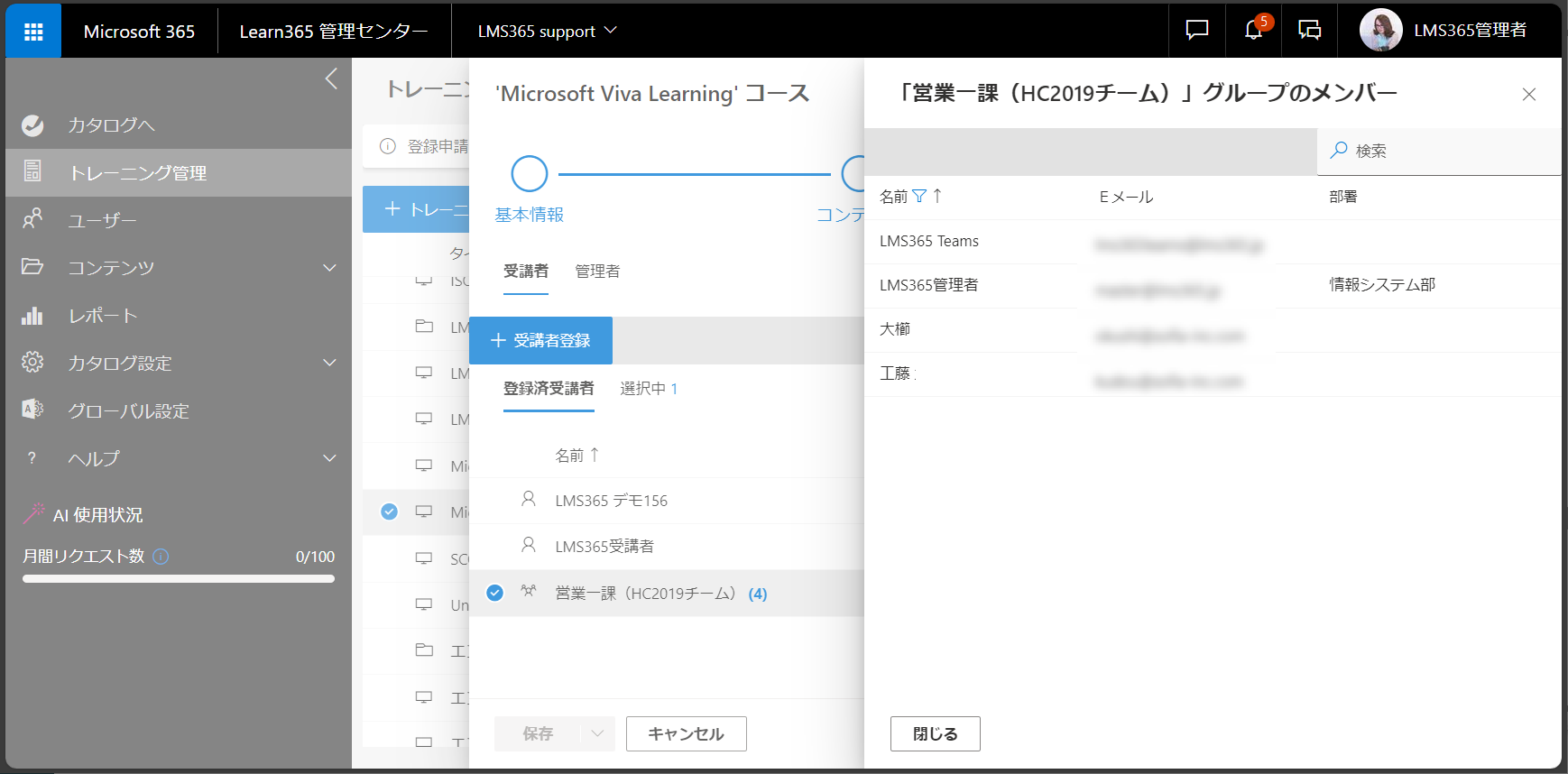The height and width of the screenshot is (774, 1568).
Task: Open the Microsoft 365 app launcher
Action: tap(33, 32)
